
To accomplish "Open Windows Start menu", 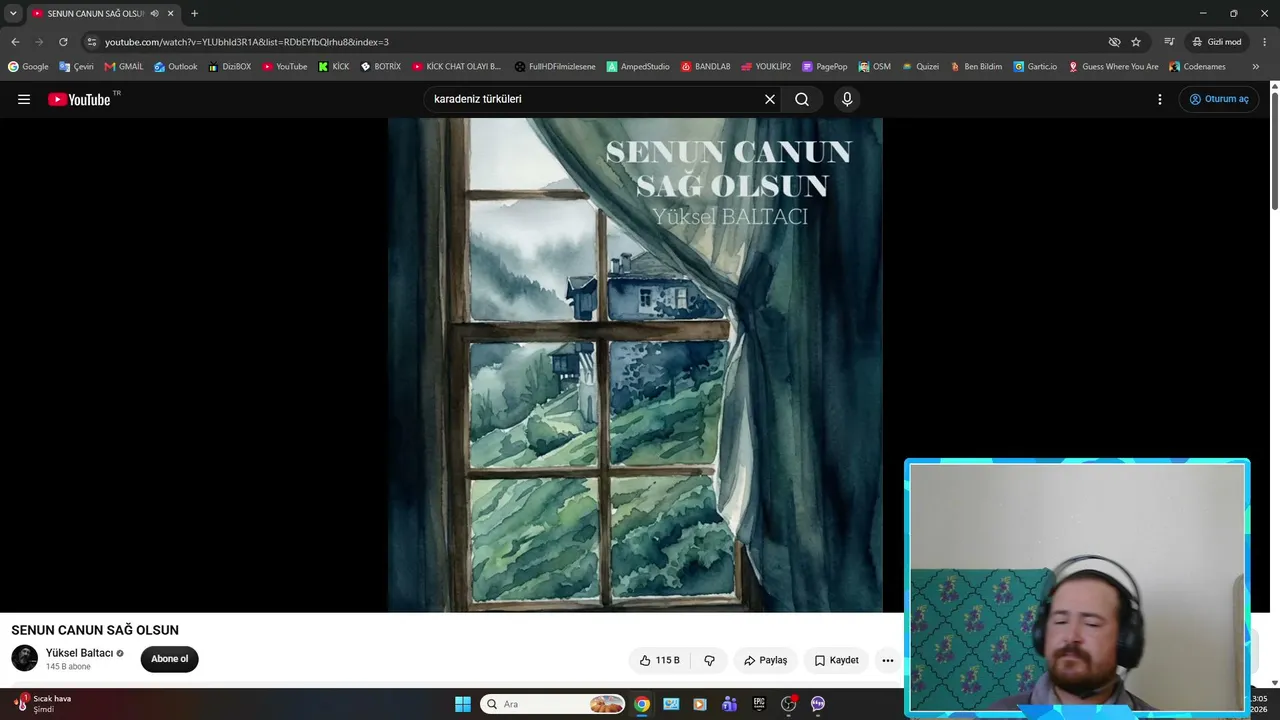I will click(463, 704).
